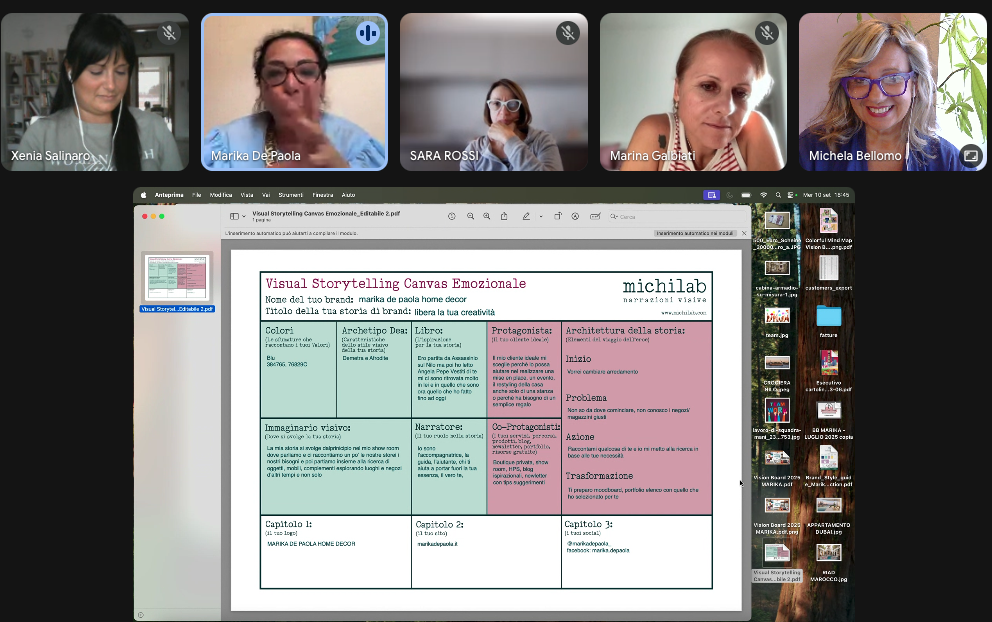Show PDF info with Inspector icon
Viewport: 992px width, 622px height.
451,216
